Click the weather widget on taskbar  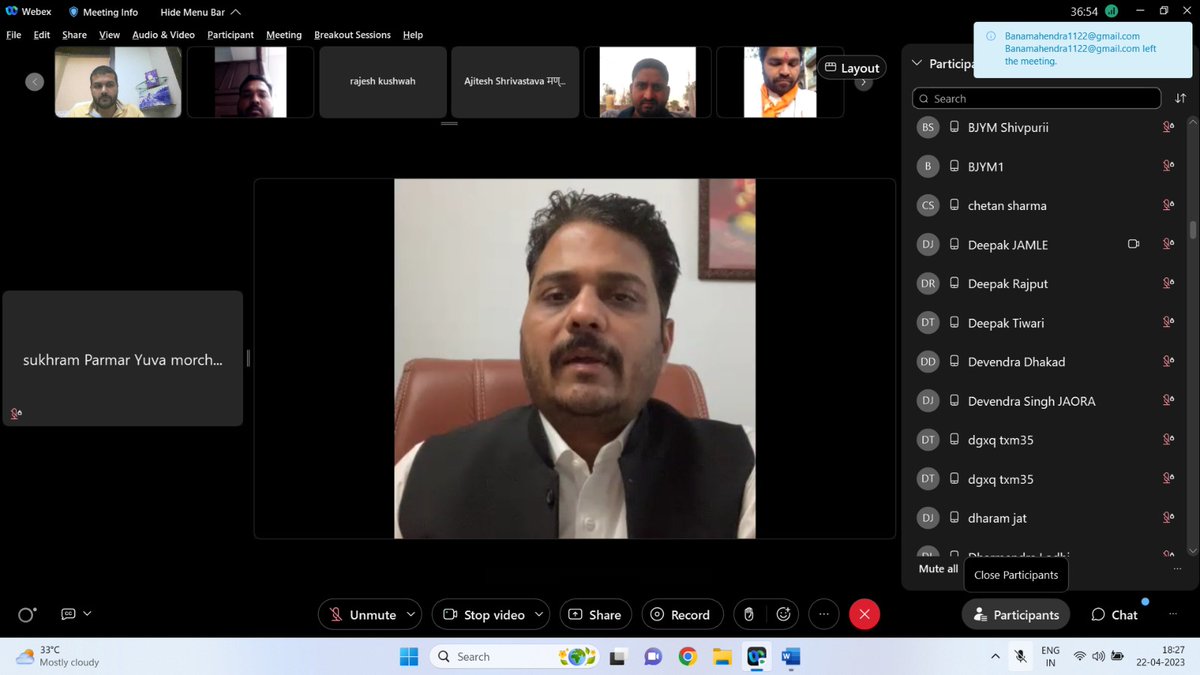click(x=57, y=656)
